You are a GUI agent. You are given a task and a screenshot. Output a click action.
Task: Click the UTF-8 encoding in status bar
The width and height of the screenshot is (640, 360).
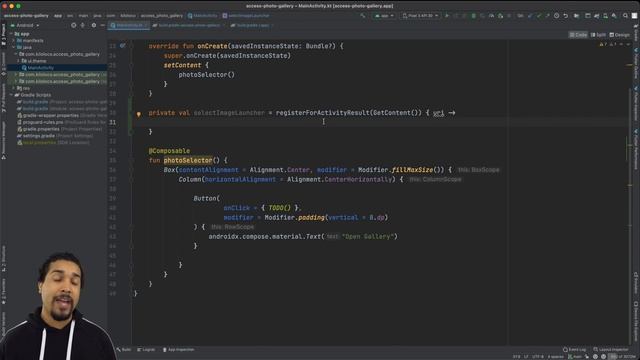[538, 357]
